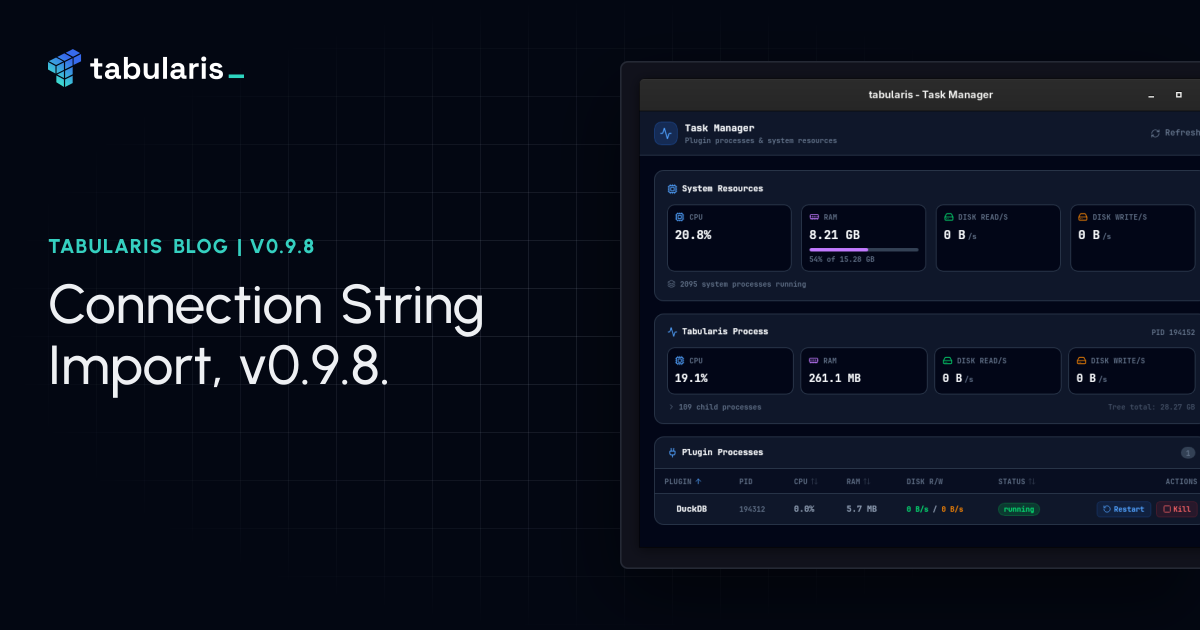Click the System Resources chip icon
This screenshot has height=630, width=1200.
pos(672,189)
